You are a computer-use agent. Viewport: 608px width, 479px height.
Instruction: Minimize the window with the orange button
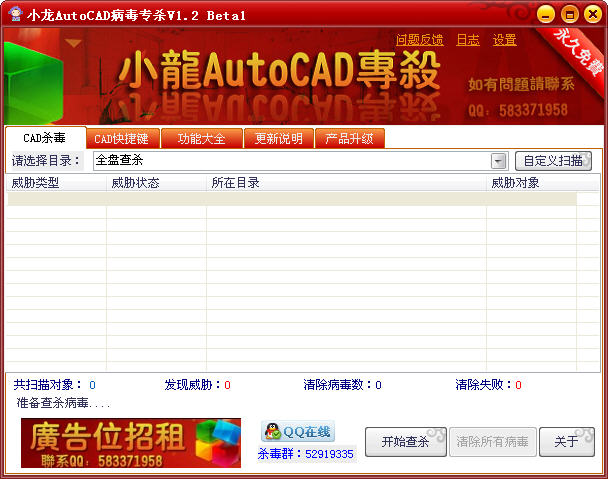544,14
